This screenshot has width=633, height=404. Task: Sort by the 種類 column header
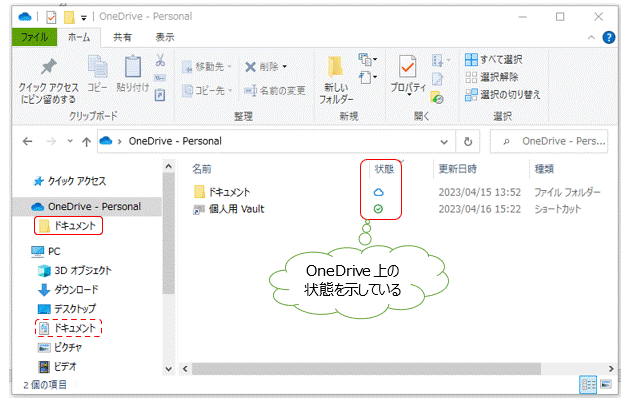click(x=544, y=169)
